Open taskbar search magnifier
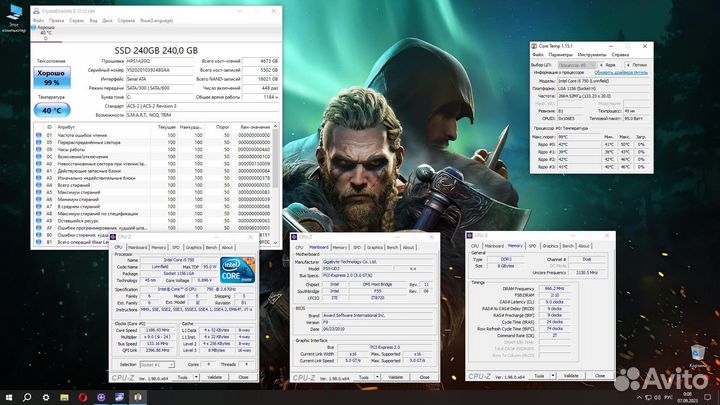 point(27,397)
